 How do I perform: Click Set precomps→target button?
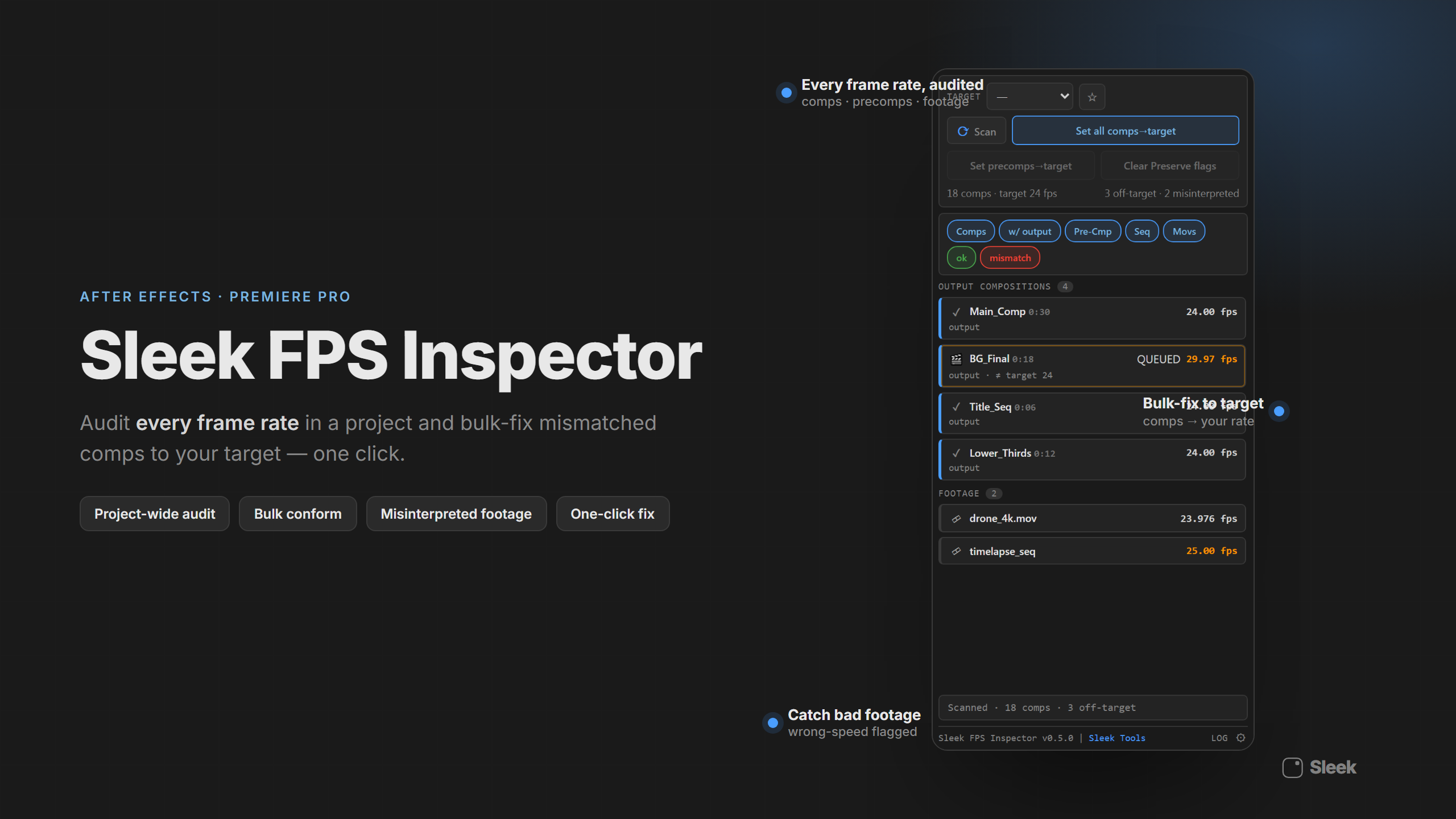[1020, 166]
